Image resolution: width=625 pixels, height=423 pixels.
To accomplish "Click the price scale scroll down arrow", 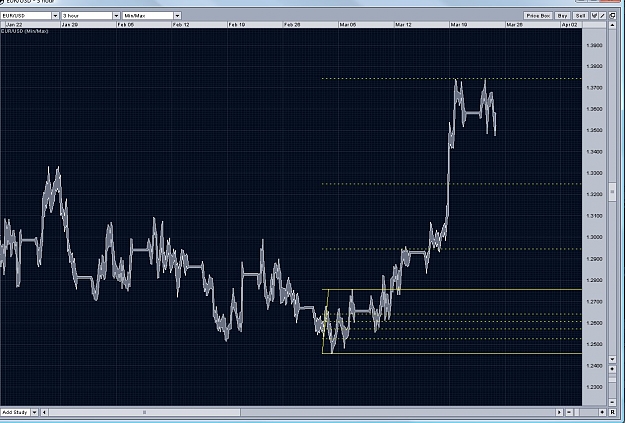I will [x=612, y=359].
